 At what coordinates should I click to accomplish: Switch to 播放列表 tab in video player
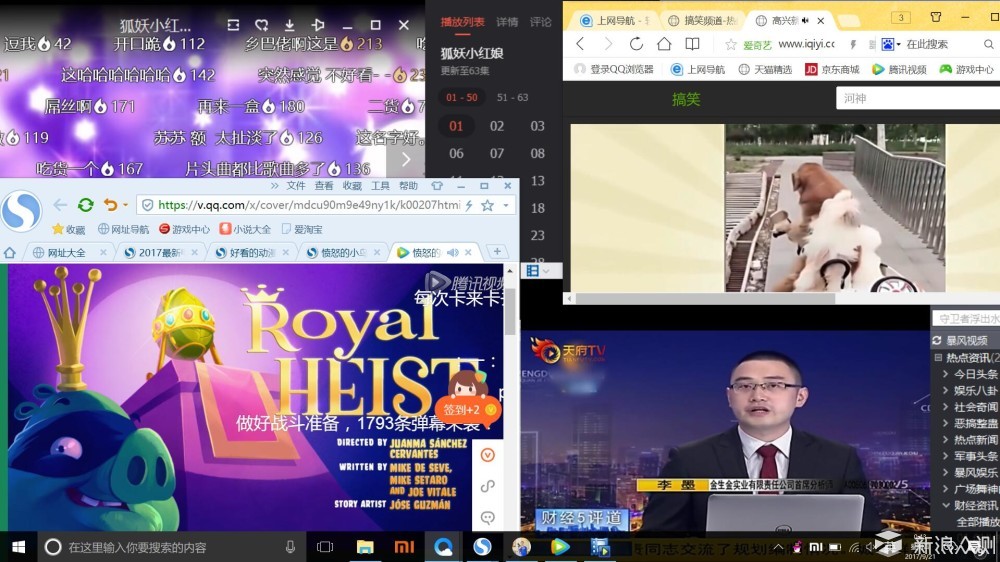coord(462,22)
